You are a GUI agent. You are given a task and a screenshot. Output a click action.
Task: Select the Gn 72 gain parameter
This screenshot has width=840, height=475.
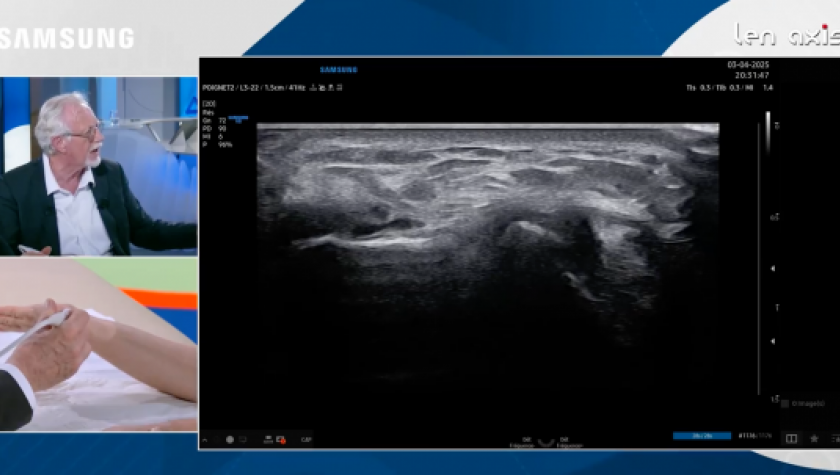213,120
